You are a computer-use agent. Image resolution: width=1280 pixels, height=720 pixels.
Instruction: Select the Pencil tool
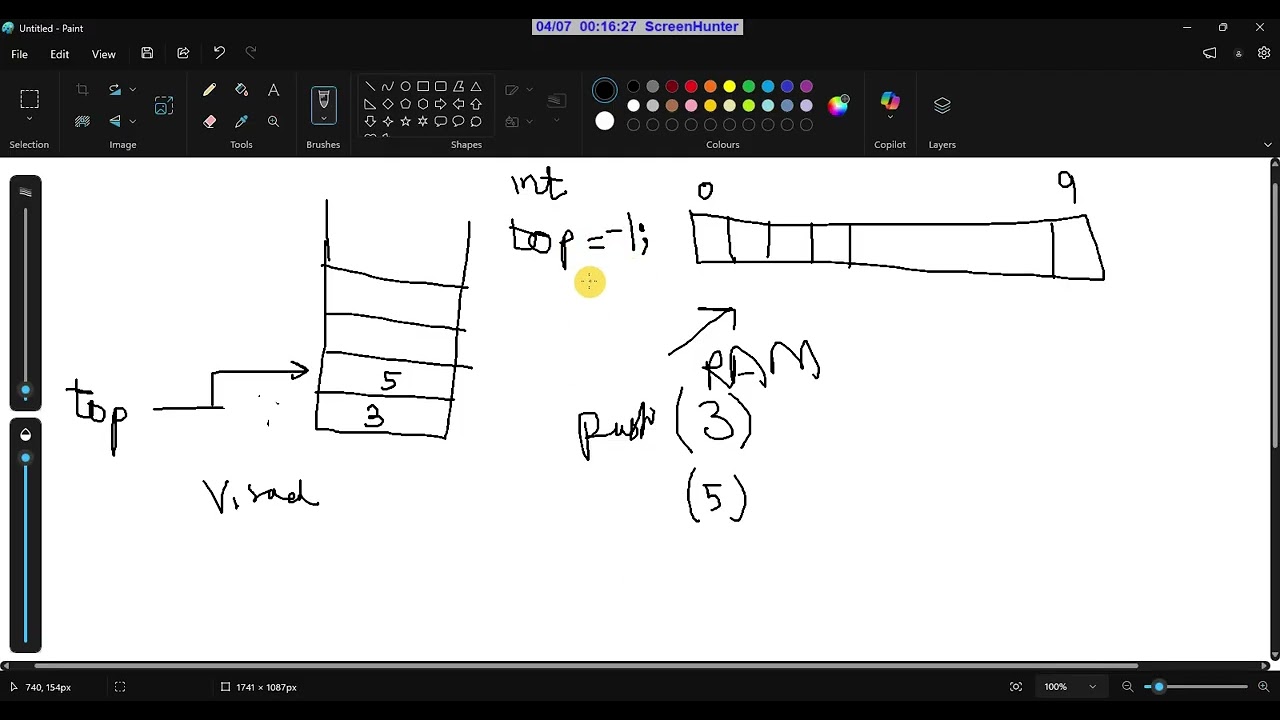pyautogui.click(x=209, y=90)
